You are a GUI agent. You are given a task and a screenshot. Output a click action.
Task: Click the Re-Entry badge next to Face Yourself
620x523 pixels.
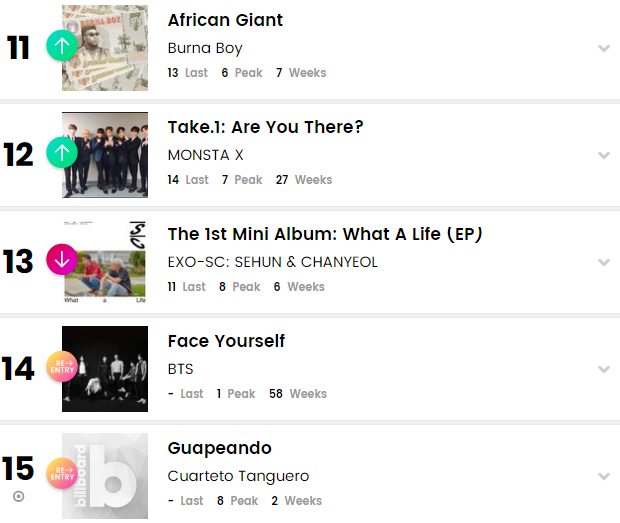(62, 368)
